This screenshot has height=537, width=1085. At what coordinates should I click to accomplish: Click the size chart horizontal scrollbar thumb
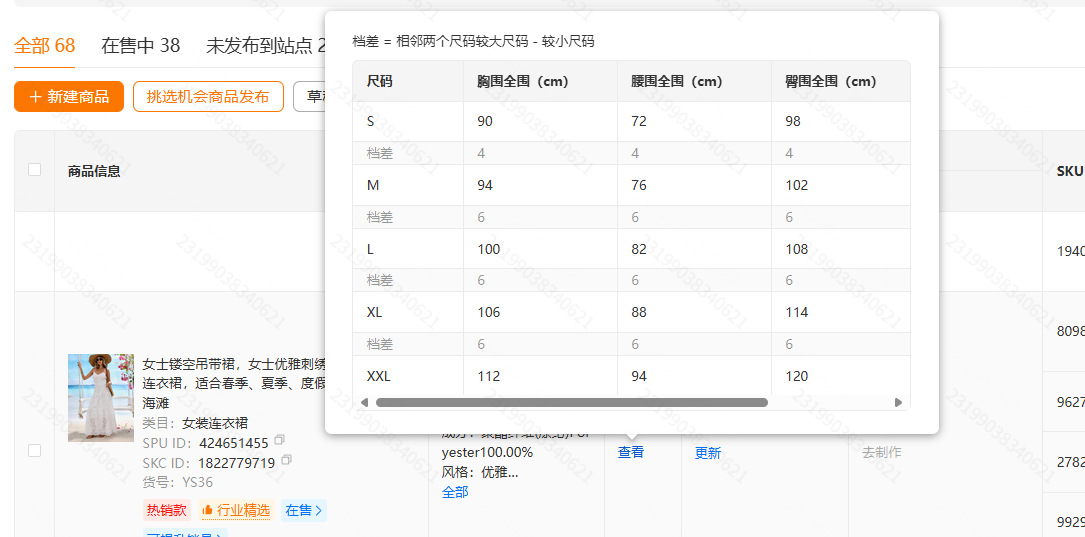pyautogui.click(x=572, y=402)
